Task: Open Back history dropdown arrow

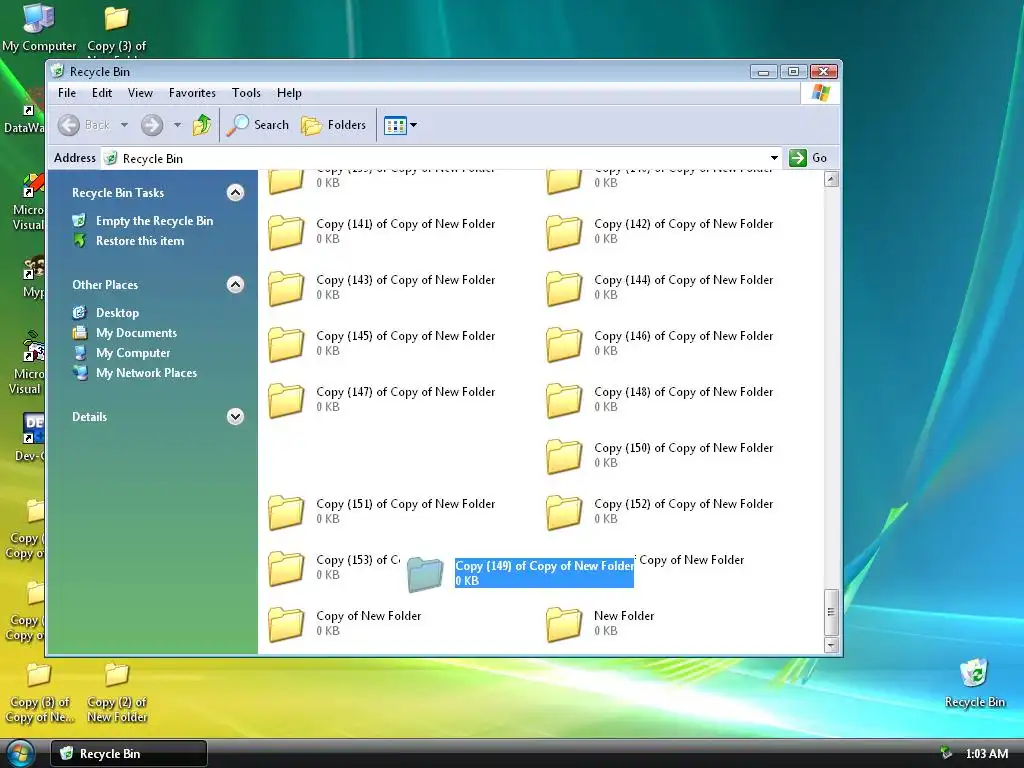Action: pyautogui.click(x=124, y=125)
